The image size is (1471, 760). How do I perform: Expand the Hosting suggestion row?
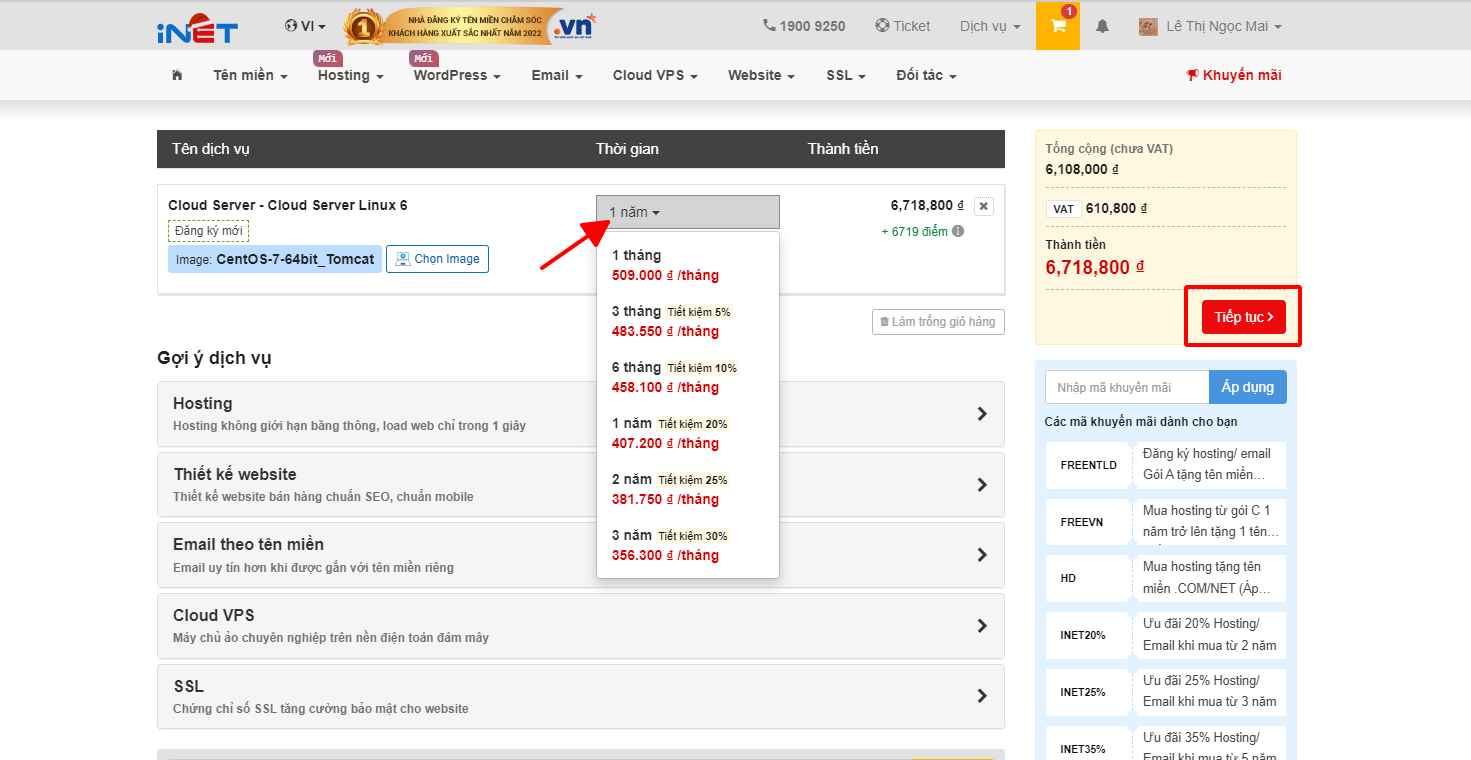(x=581, y=414)
